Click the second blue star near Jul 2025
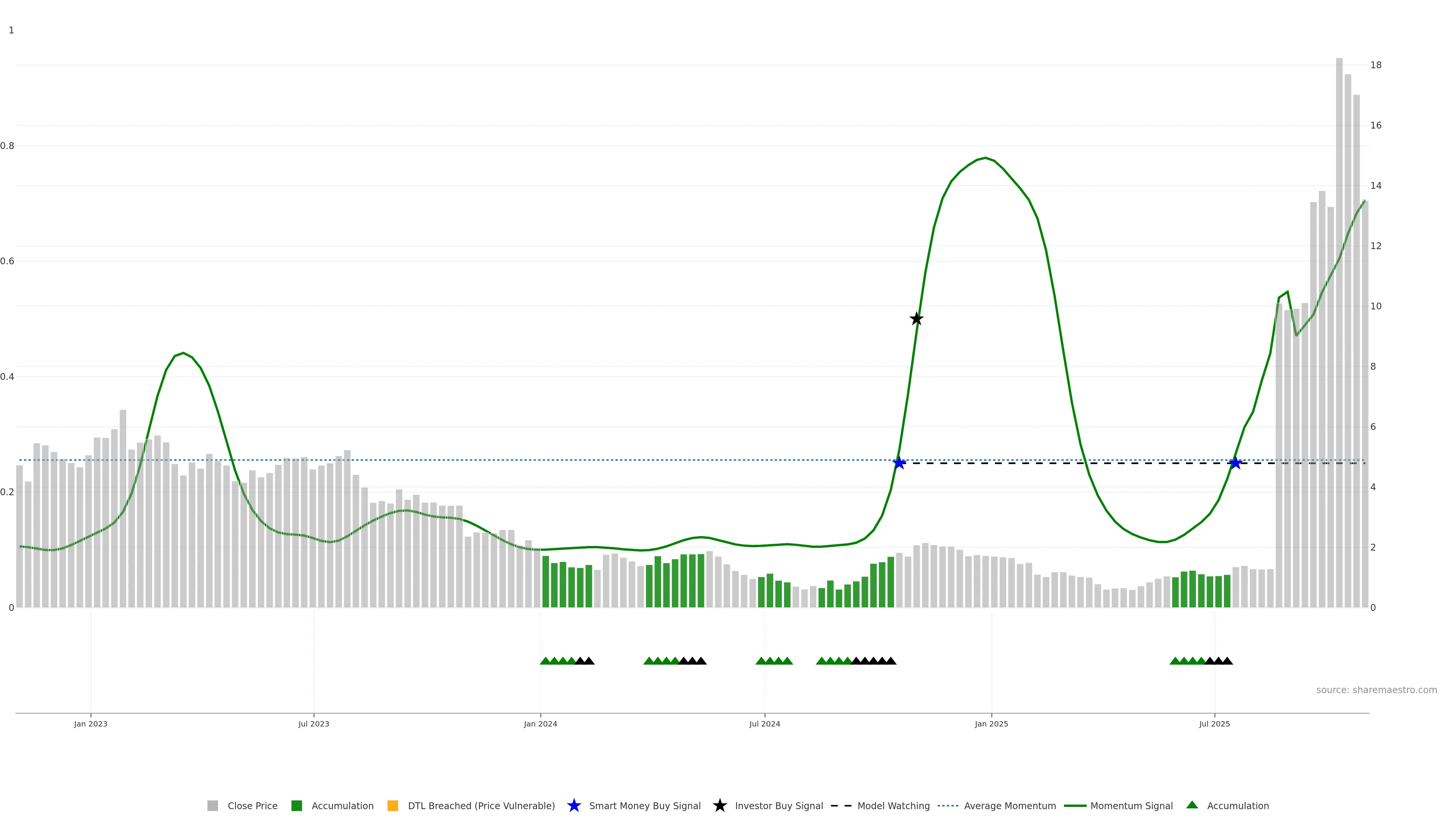 pos(1236,463)
